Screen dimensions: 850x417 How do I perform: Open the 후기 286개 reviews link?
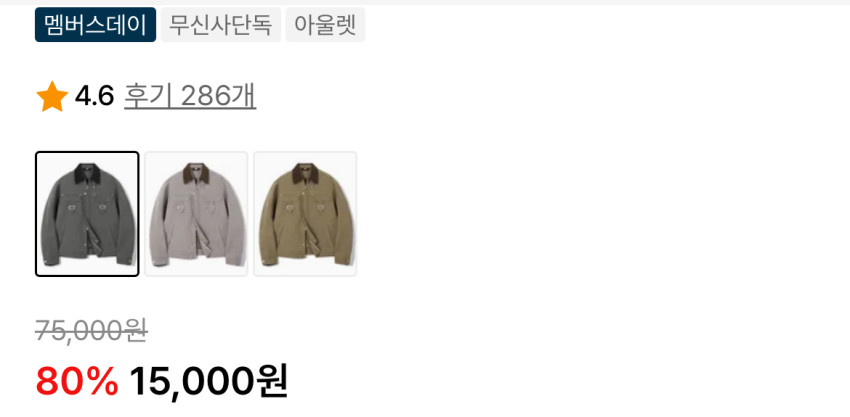(x=190, y=97)
